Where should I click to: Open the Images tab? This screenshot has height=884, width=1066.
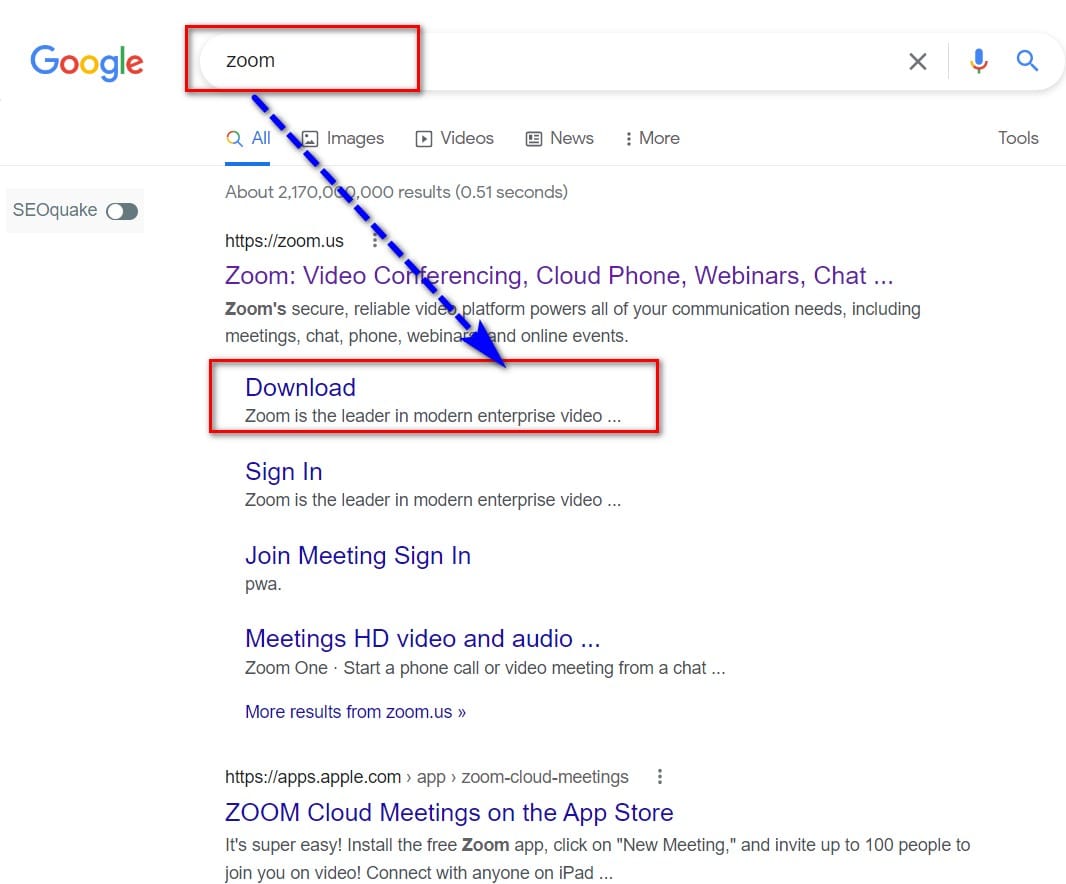(343, 139)
